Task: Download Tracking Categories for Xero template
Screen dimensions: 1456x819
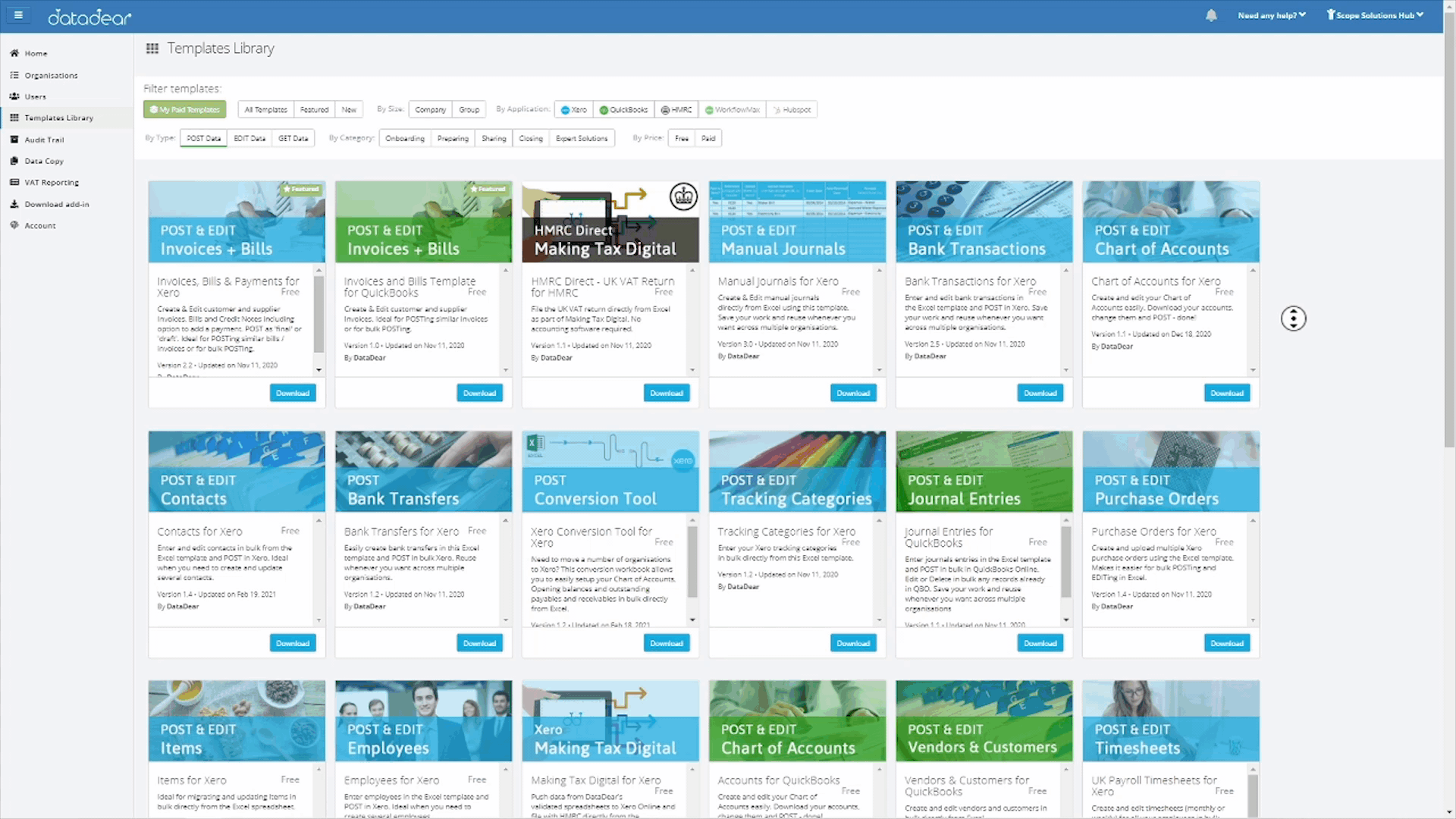Action: click(x=853, y=643)
